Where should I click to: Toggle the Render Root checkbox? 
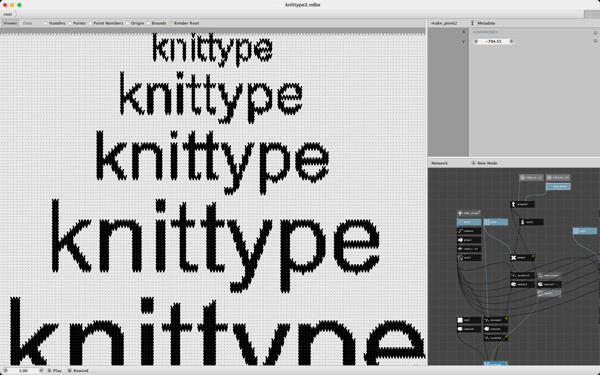[x=171, y=23]
